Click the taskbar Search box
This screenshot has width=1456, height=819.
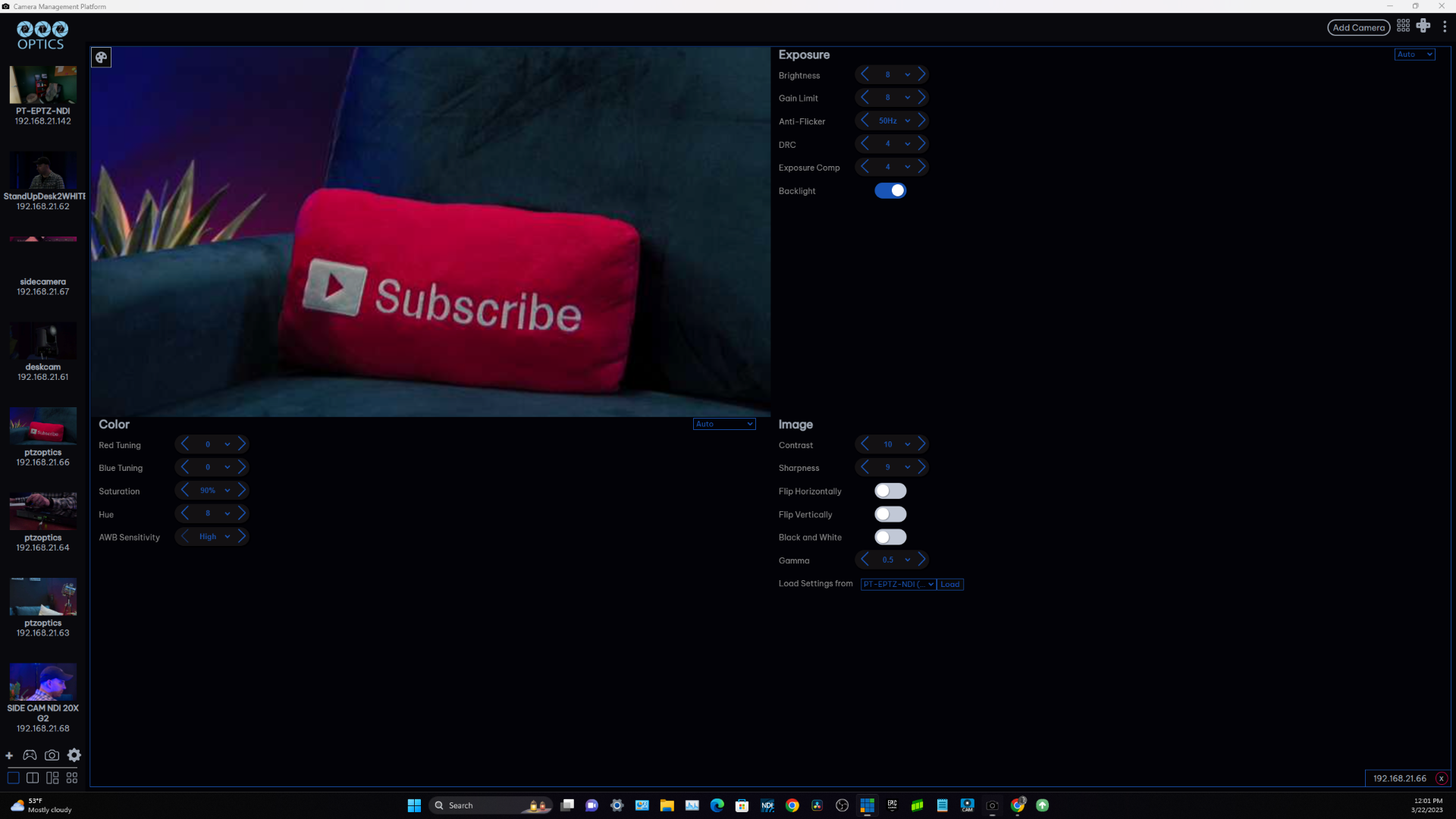(x=491, y=805)
